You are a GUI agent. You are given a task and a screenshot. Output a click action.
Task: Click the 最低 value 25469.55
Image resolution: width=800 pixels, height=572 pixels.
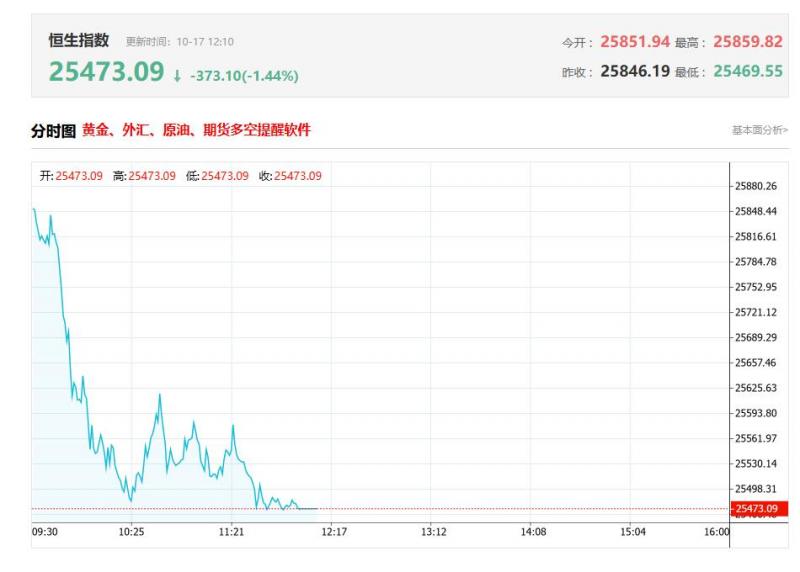(747, 72)
